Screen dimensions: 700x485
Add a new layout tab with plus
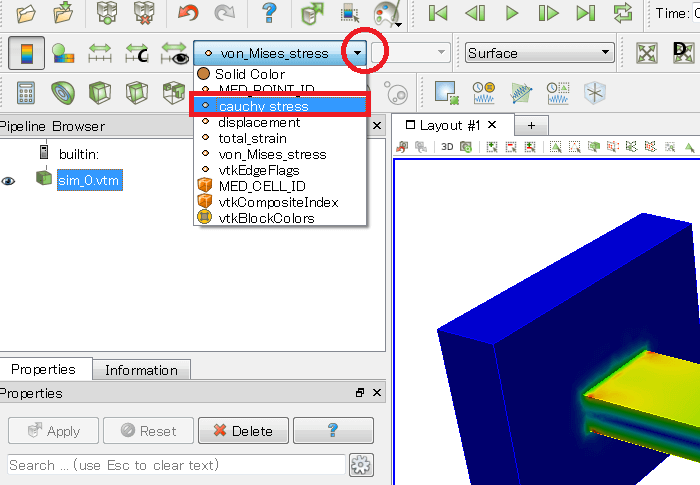[531, 125]
